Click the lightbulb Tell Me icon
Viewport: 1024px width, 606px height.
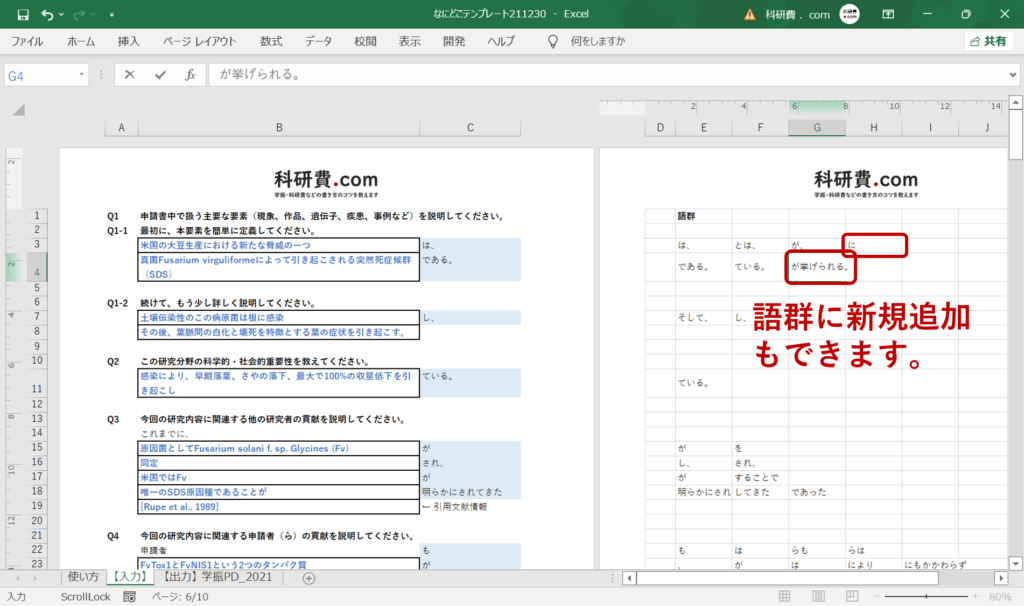[x=552, y=41]
